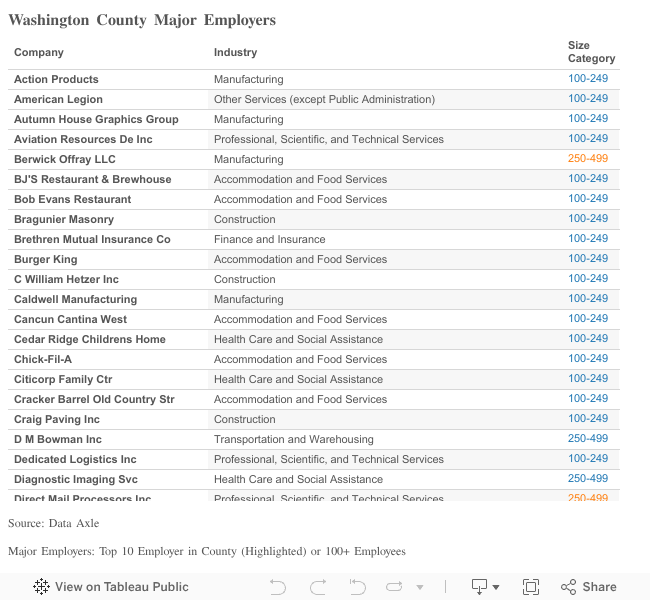Image resolution: width=650 pixels, height=600 pixels.
Task: Click orange 250-499 for Berwick Offray
Action: pos(587,159)
